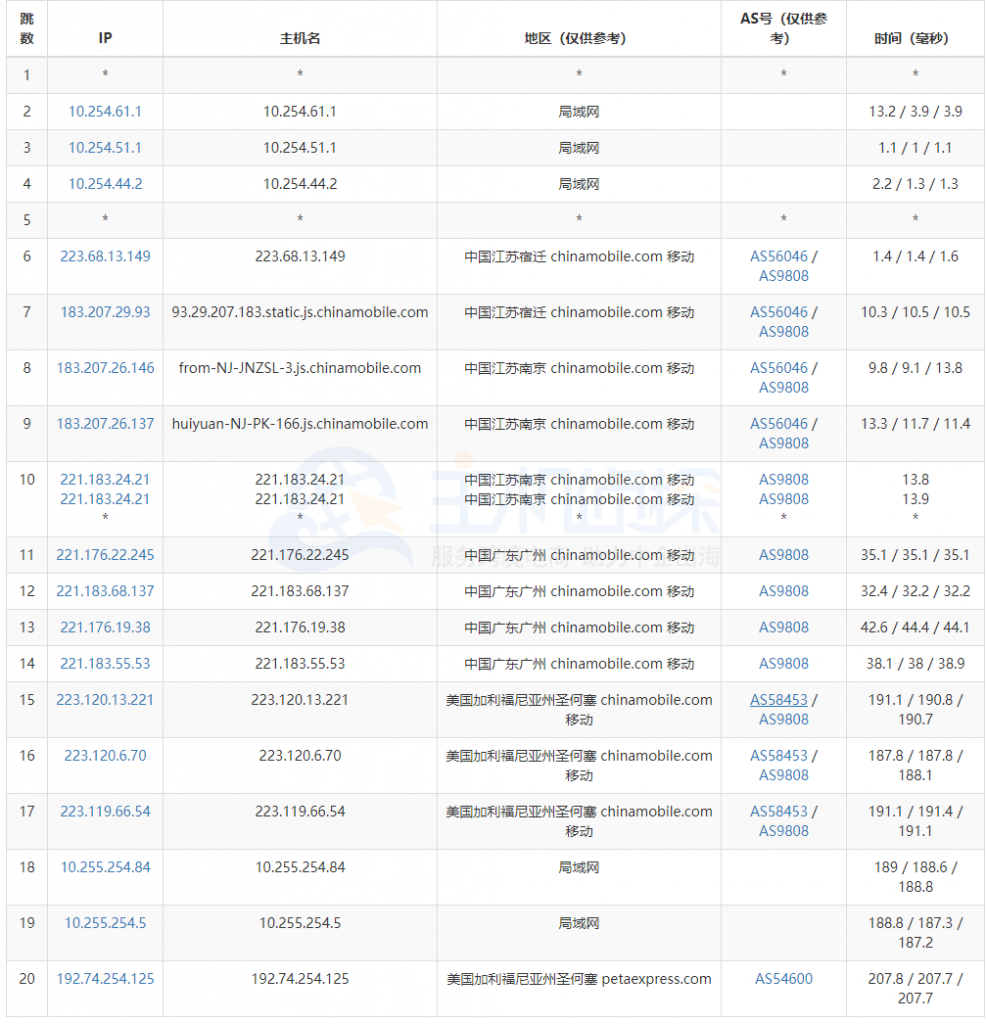986x1024 pixels.
Task: Click the 223.68.13.149 IP address link
Action: 105,256
